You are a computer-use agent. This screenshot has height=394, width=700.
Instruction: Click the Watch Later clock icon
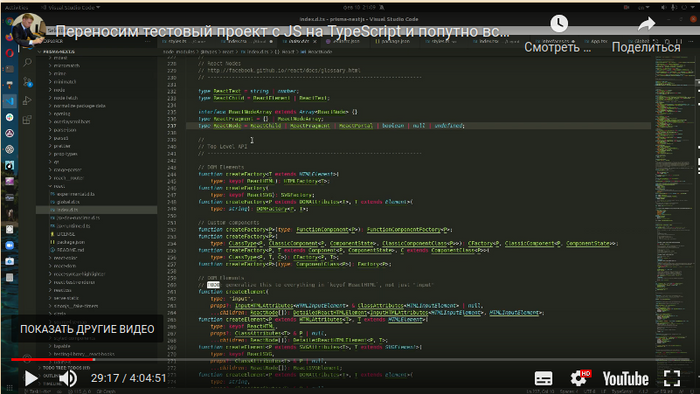pos(559,24)
